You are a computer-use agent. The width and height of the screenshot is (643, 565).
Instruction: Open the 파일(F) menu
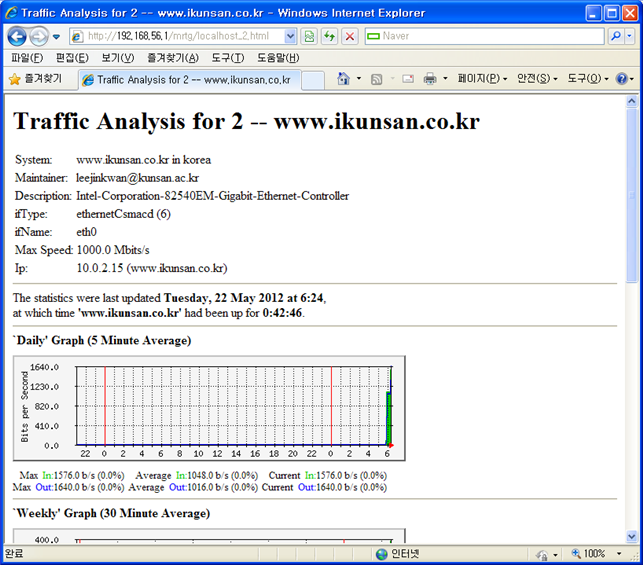pyautogui.click(x=27, y=58)
